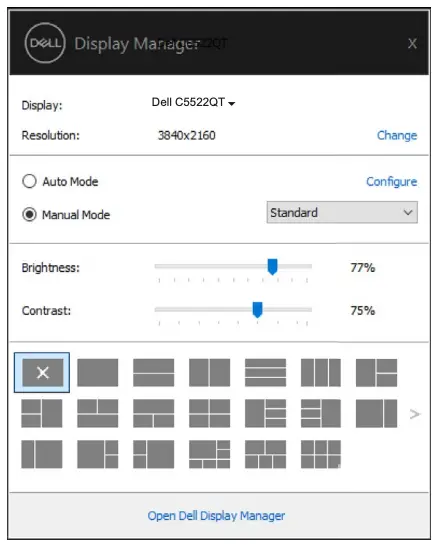Click the 3840x2160 resolution value
The width and height of the screenshot is (438, 545).
point(187,135)
